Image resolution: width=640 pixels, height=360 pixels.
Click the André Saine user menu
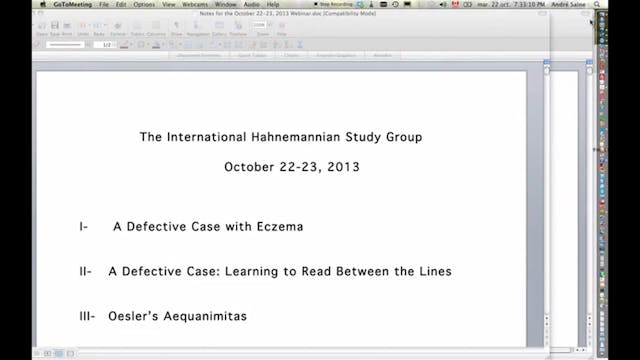[x=569, y=4]
